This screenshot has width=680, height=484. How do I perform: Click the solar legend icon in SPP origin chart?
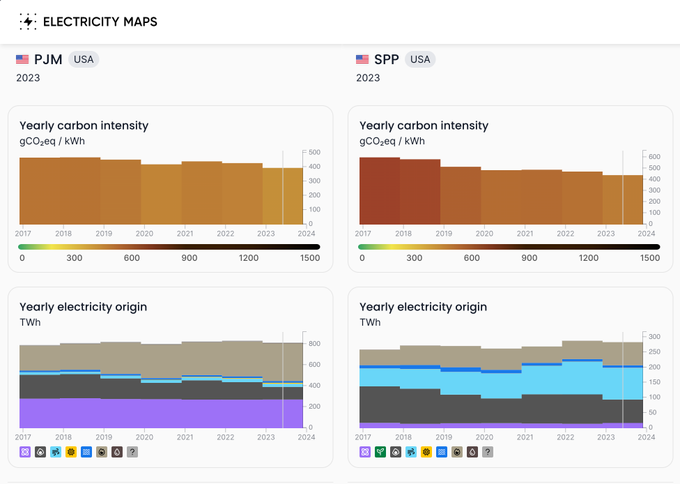pyautogui.click(x=426, y=452)
